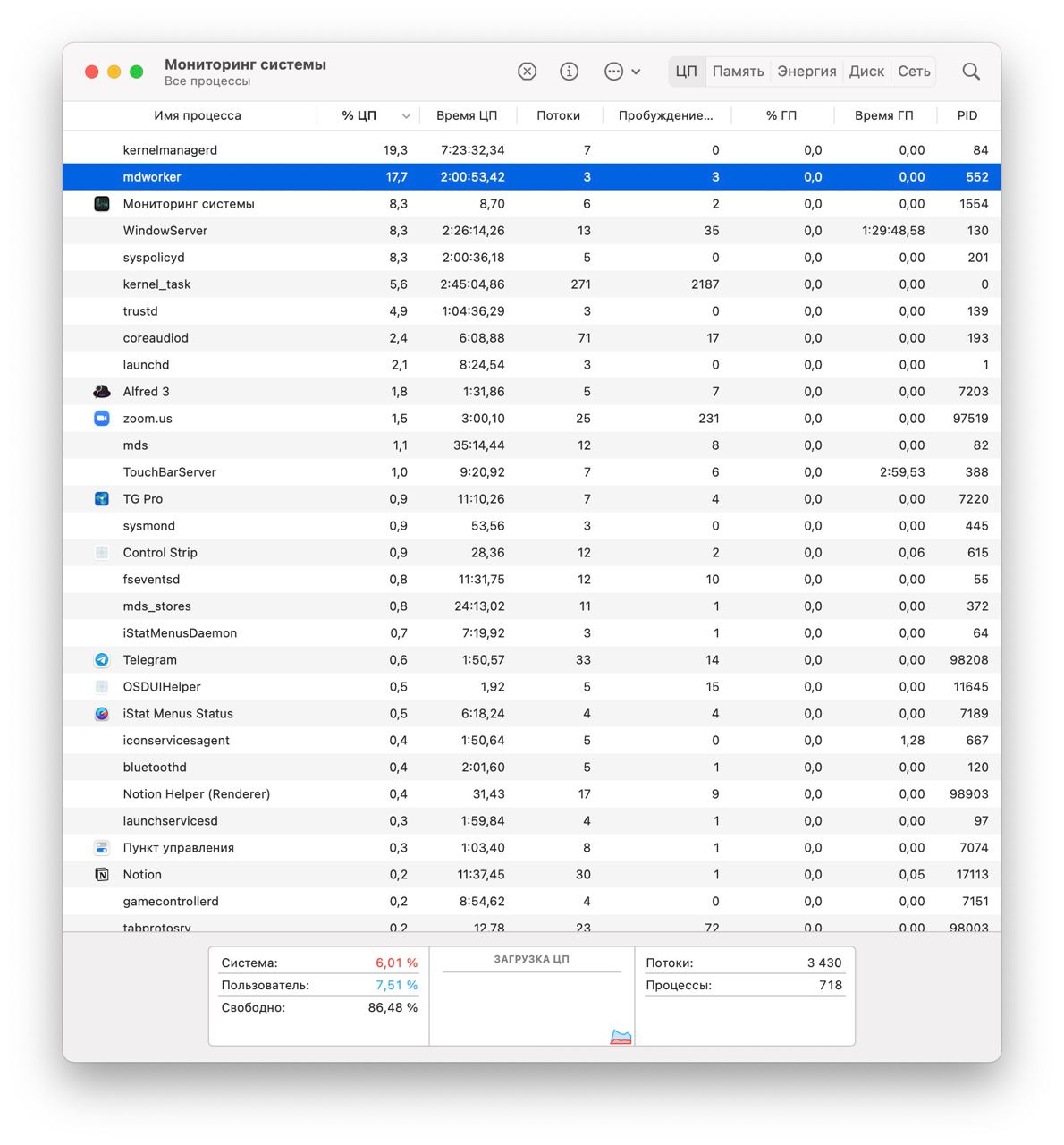Click the TG Pro app icon
1064x1145 pixels.
pyautogui.click(x=102, y=499)
